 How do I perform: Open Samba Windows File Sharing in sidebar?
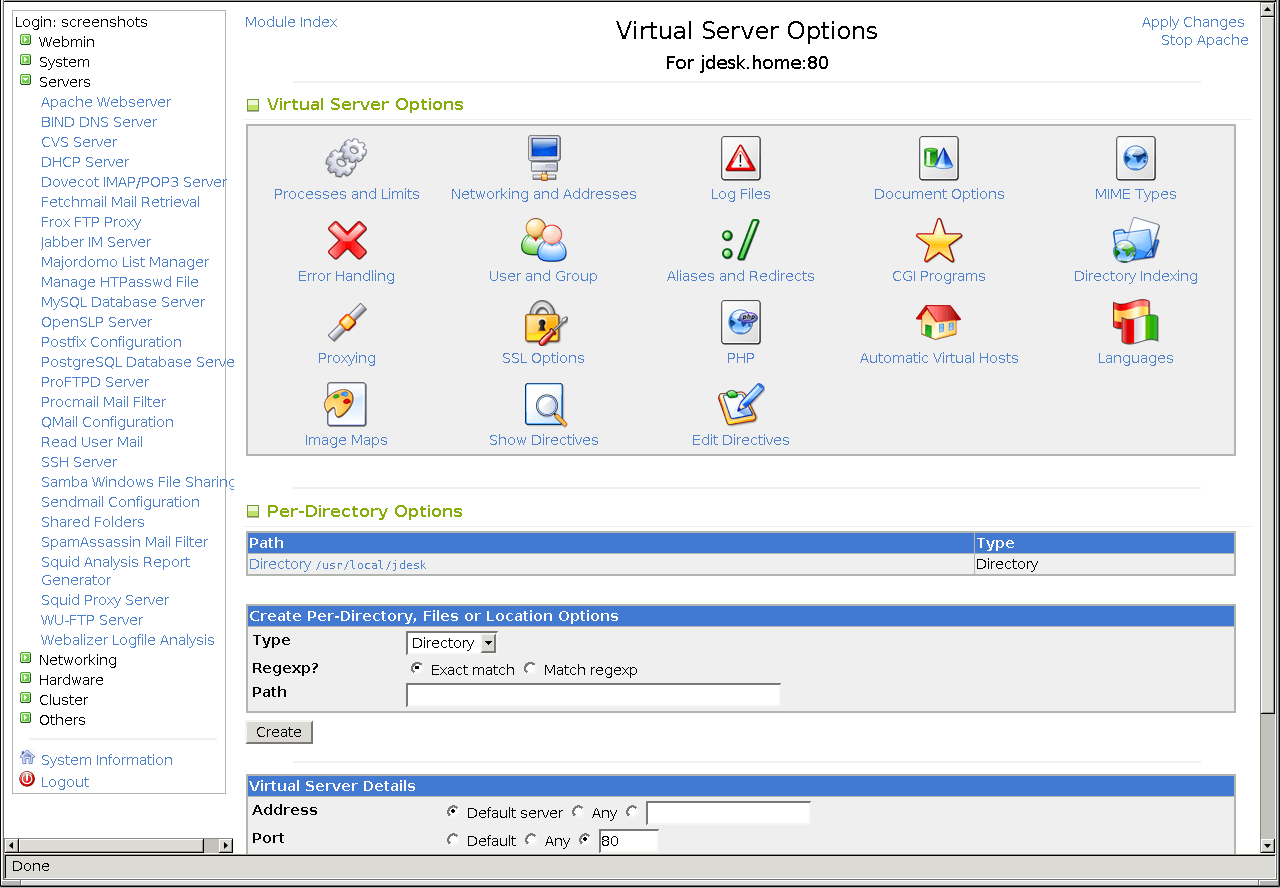point(138,482)
